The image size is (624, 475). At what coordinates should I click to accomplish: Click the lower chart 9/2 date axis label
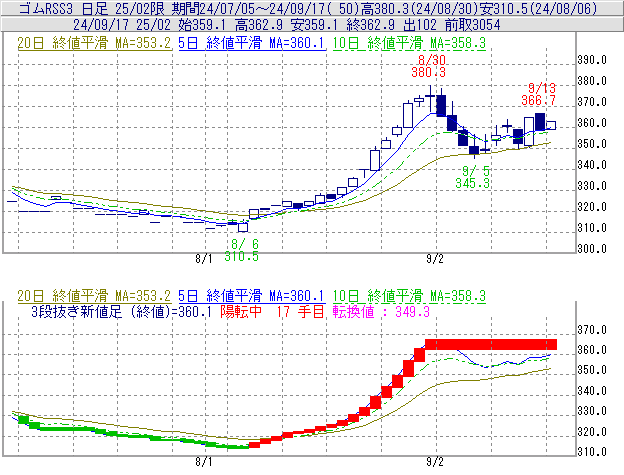(x=435, y=462)
